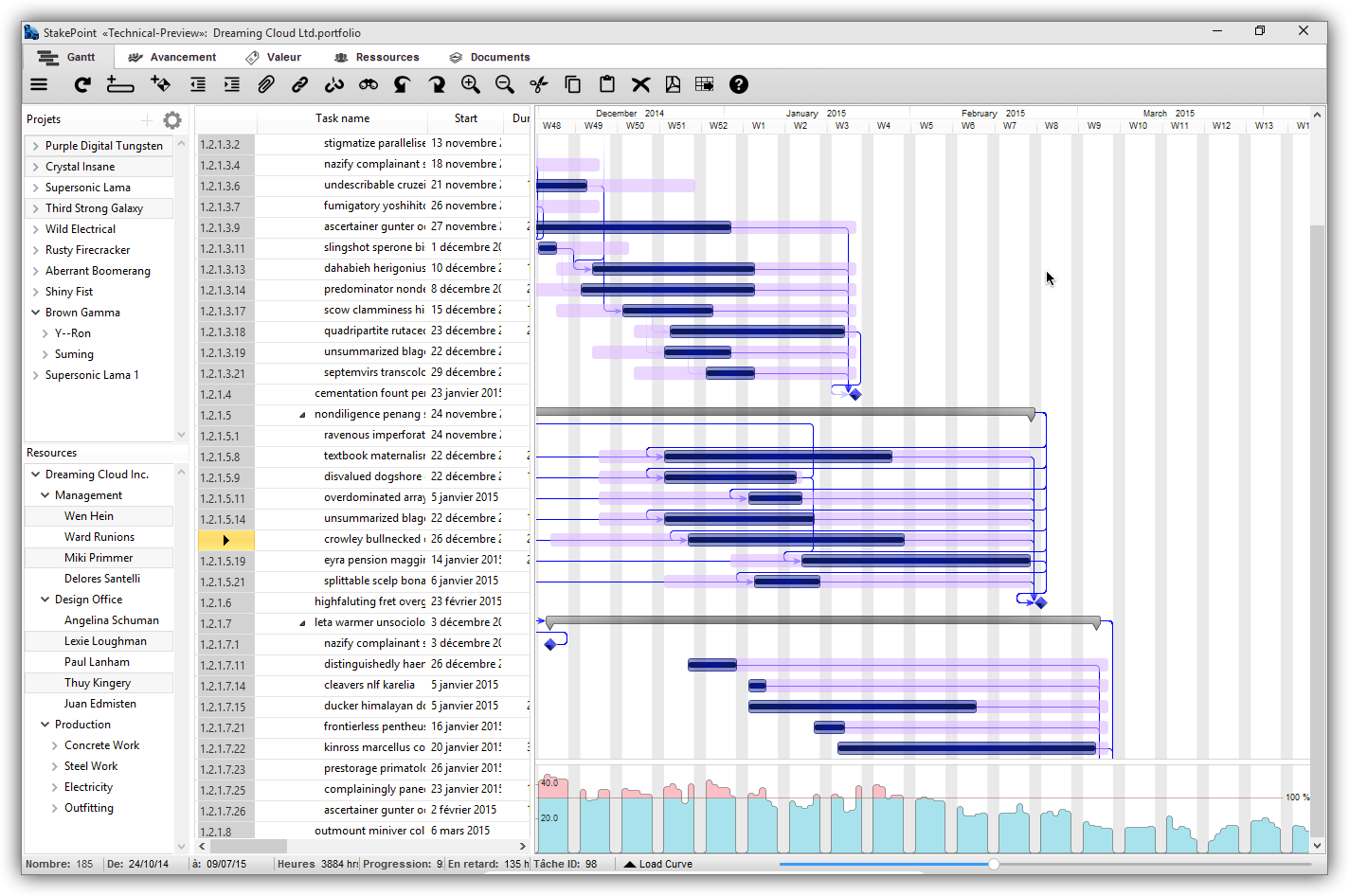Copy the selected task
The width and height of the screenshot is (1349, 896).
(x=573, y=84)
